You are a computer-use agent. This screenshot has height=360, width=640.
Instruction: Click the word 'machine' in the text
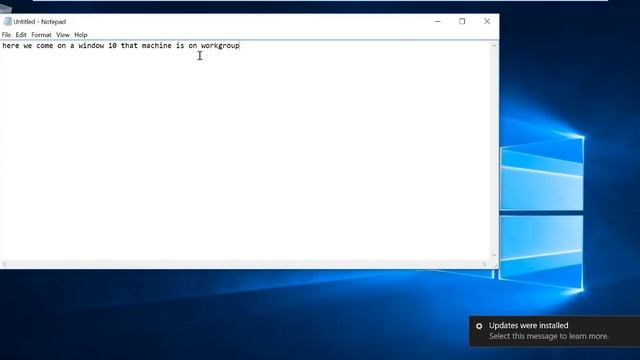coord(157,46)
